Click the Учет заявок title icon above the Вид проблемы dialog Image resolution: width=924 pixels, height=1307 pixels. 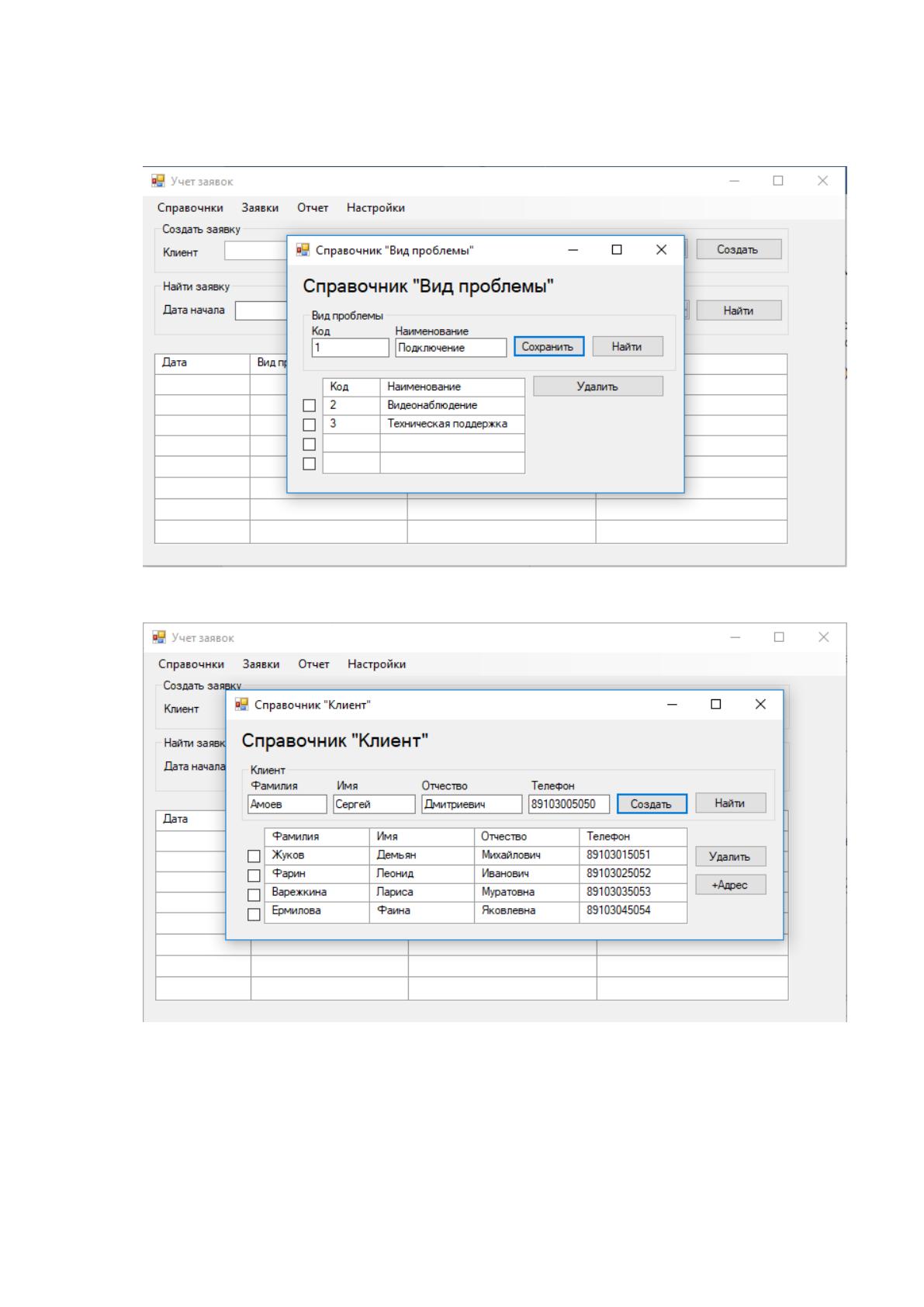[158, 181]
